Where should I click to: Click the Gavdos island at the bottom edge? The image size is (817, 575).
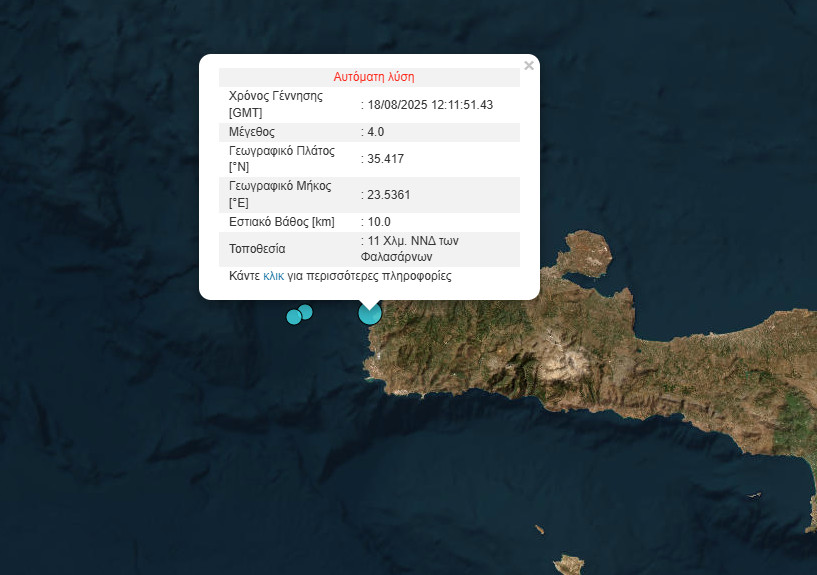569,565
